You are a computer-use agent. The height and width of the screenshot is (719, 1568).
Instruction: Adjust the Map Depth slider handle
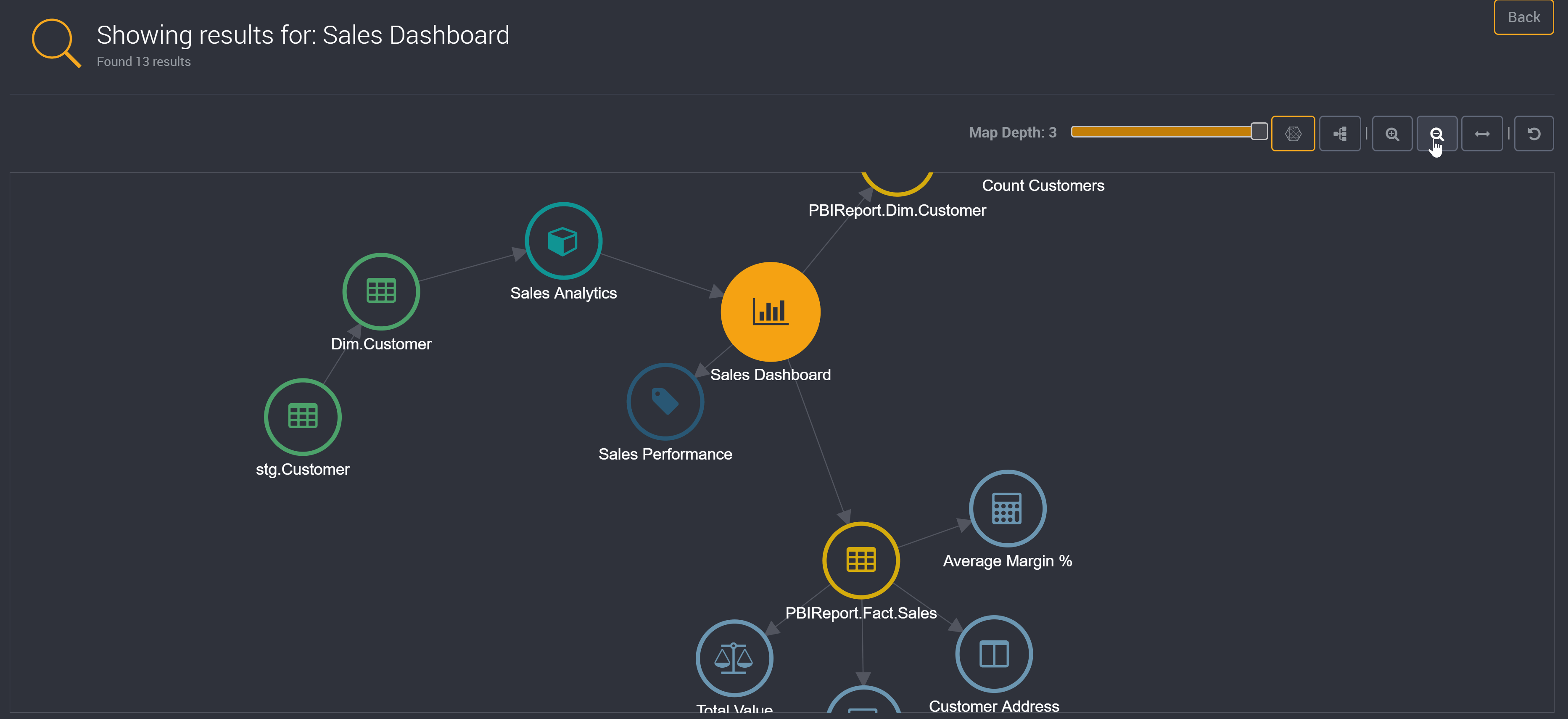point(1259,132)
